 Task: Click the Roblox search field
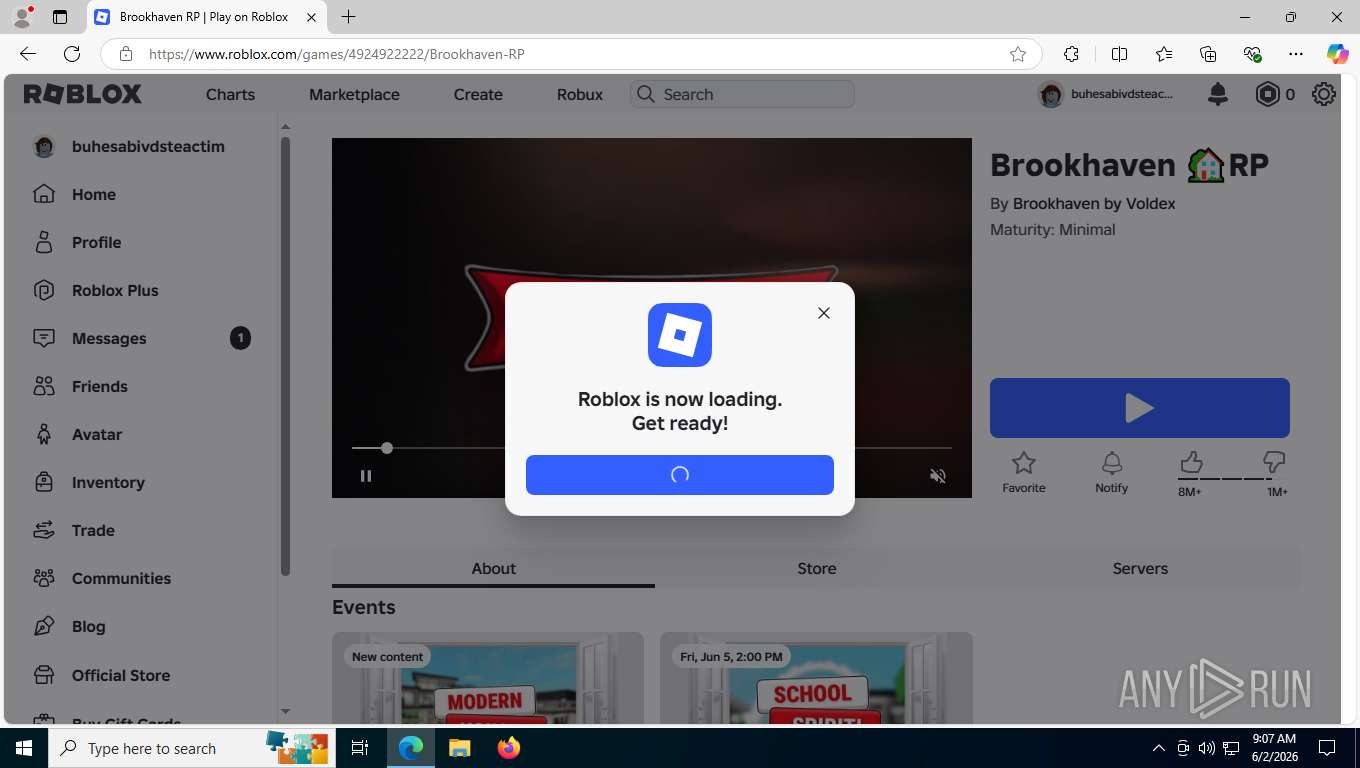coord(742,94)
